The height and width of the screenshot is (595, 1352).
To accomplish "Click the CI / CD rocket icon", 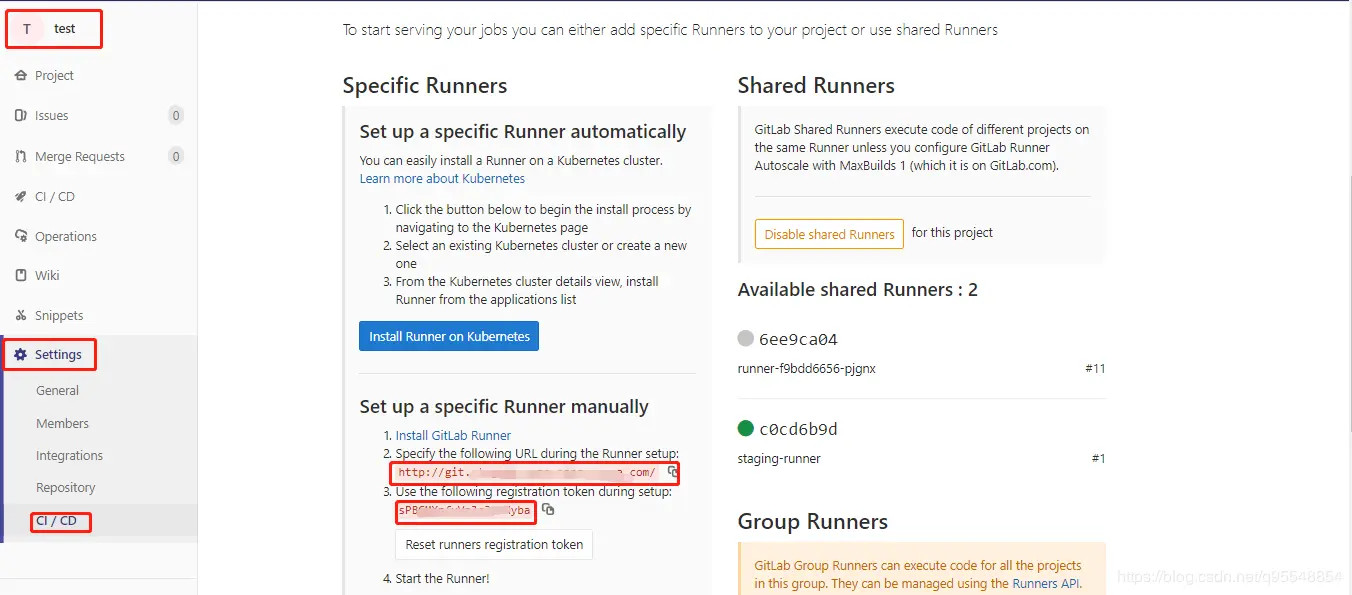I will (21, 197).
